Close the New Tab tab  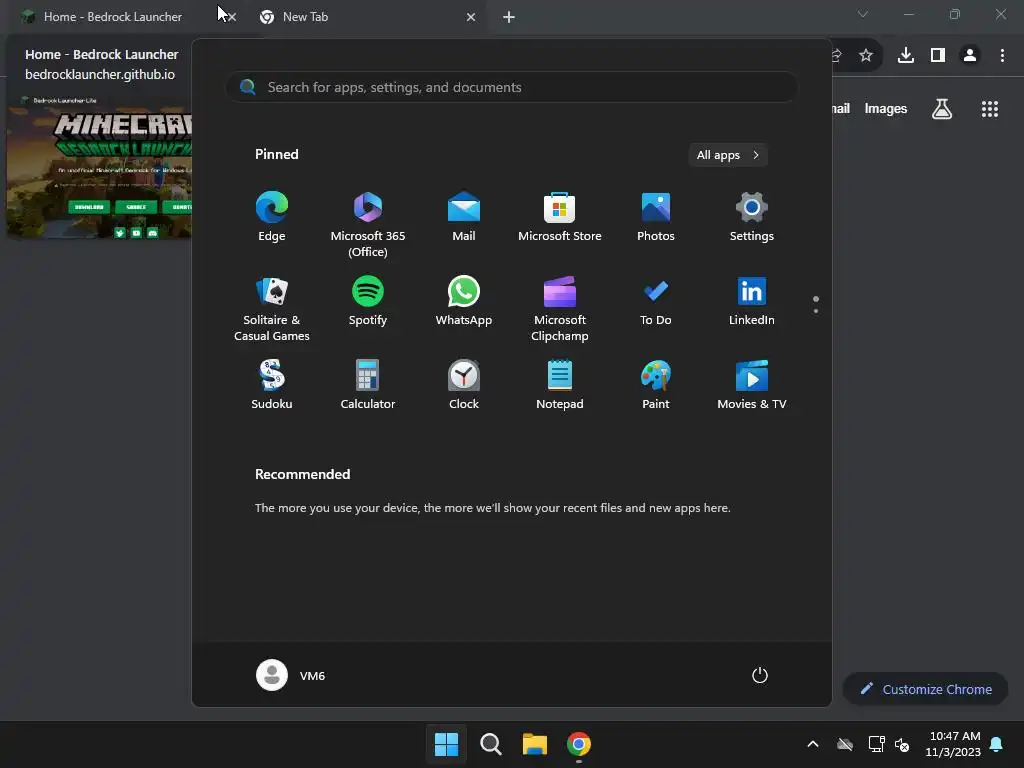click(471, 17)
